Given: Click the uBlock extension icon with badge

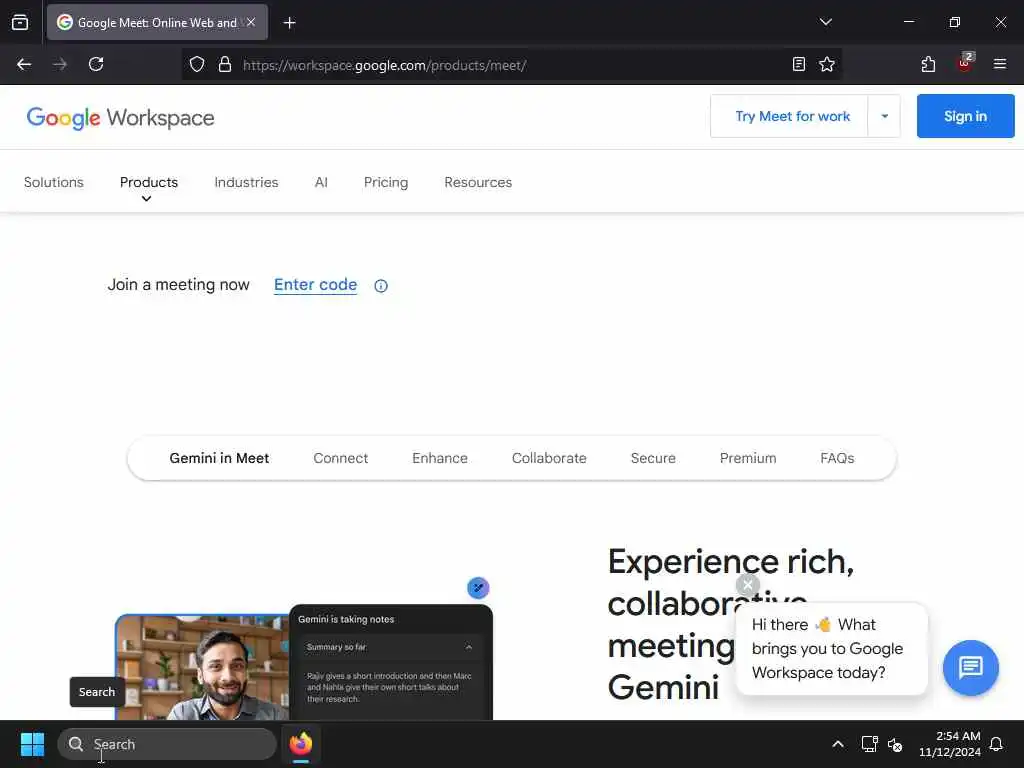Looking at the screenshot, I should [x=965, y=63].
